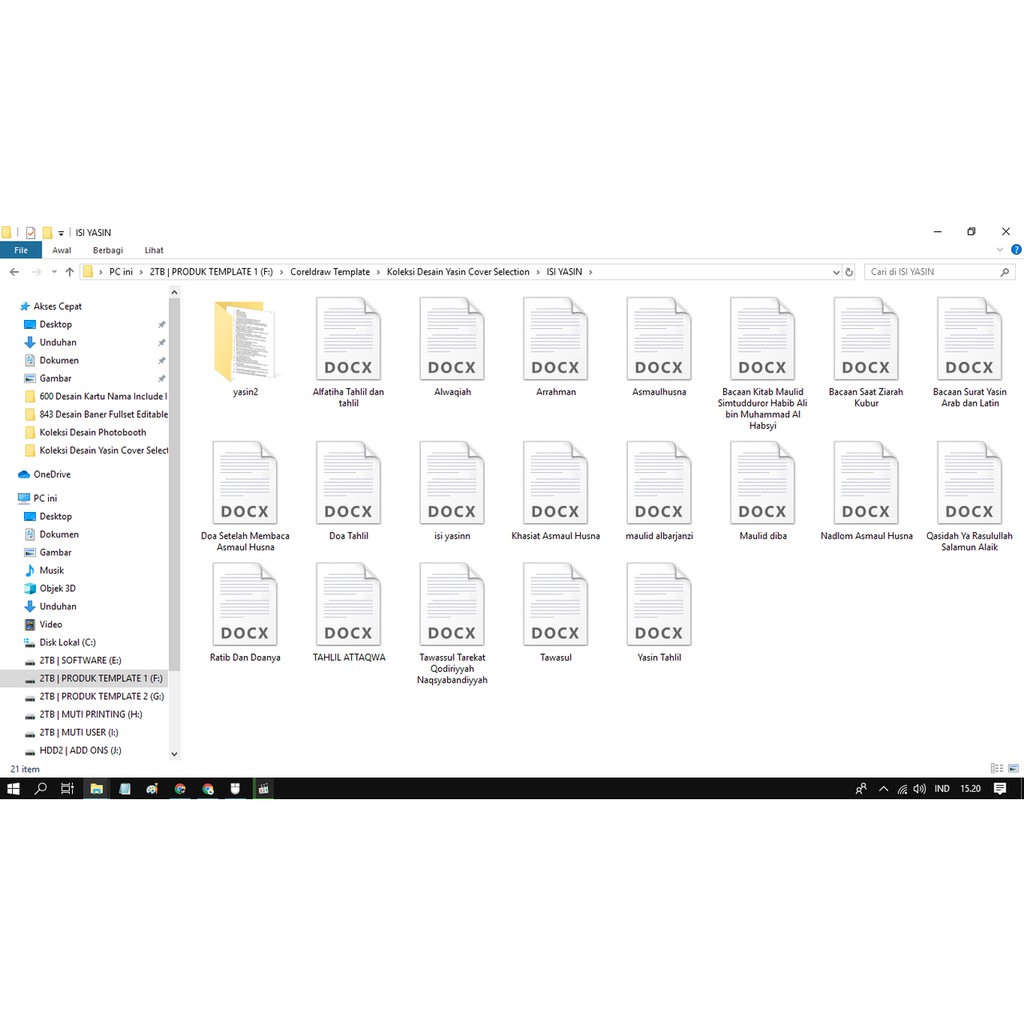Switch to large icons view in status bar
Viewport: 1024px width, 1024px height.
coord(1014,769)
